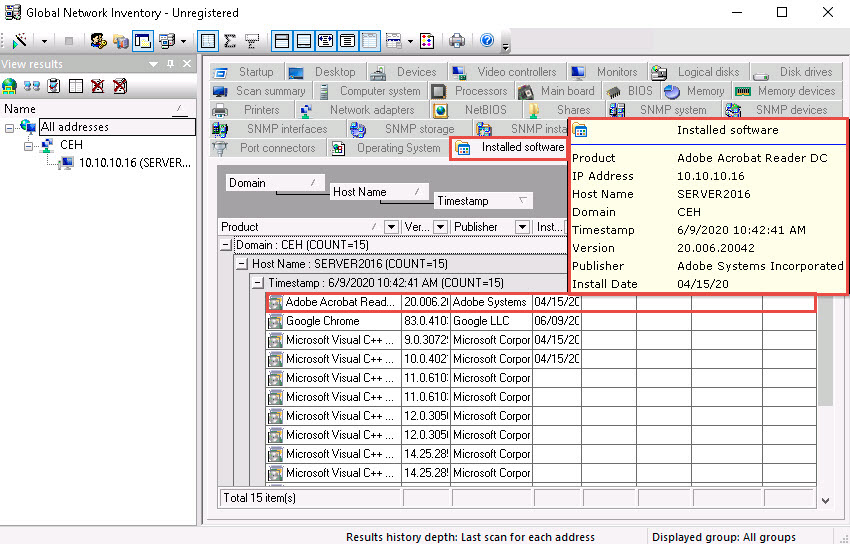Toggle the grid lines toolbar button left of sigma
Screen dimensions: 850x544
[x=208, y=41]
